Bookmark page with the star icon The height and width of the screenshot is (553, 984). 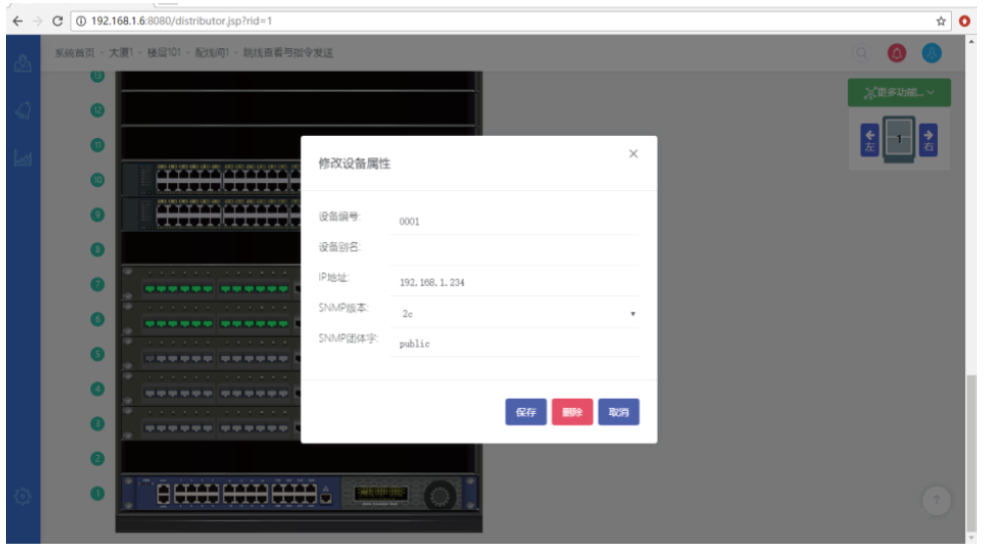[941, 21]
